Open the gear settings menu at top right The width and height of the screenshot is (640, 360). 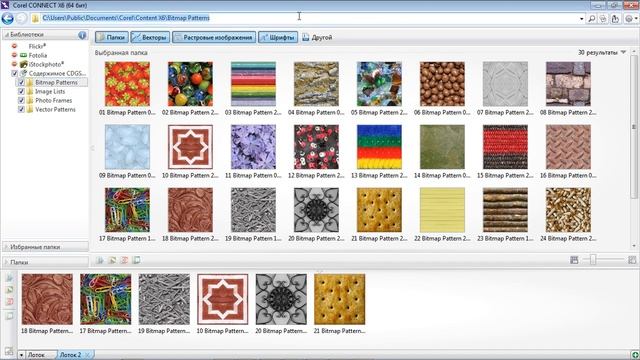pos(631,19)
